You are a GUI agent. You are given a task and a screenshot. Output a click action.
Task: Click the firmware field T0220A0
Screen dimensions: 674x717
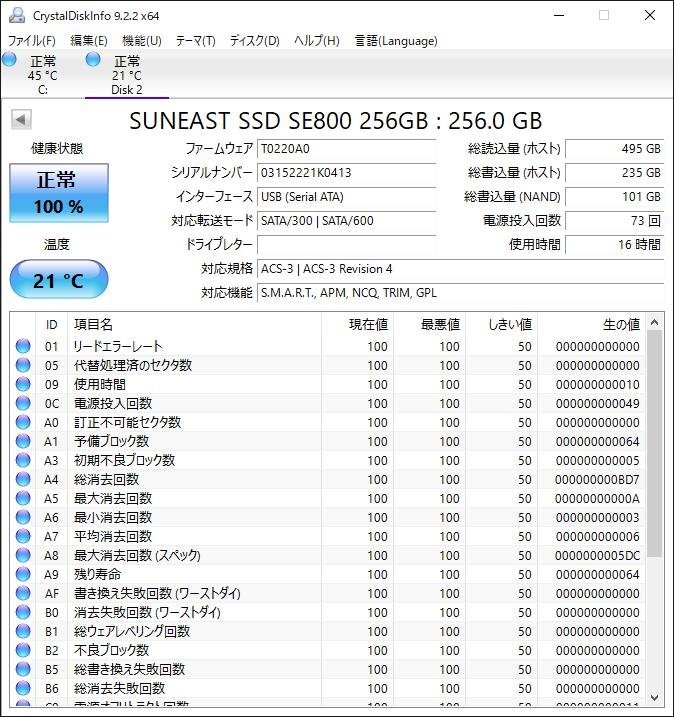[x=346, y=149]
